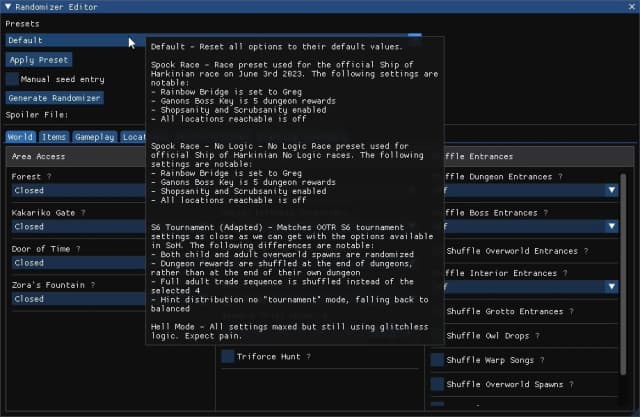Image resolution: width=640 pixels, height=417 pixels.
Task: Enable the Manual seed entry checkbox
Action: pyautogui.click(x=12, y=79)
